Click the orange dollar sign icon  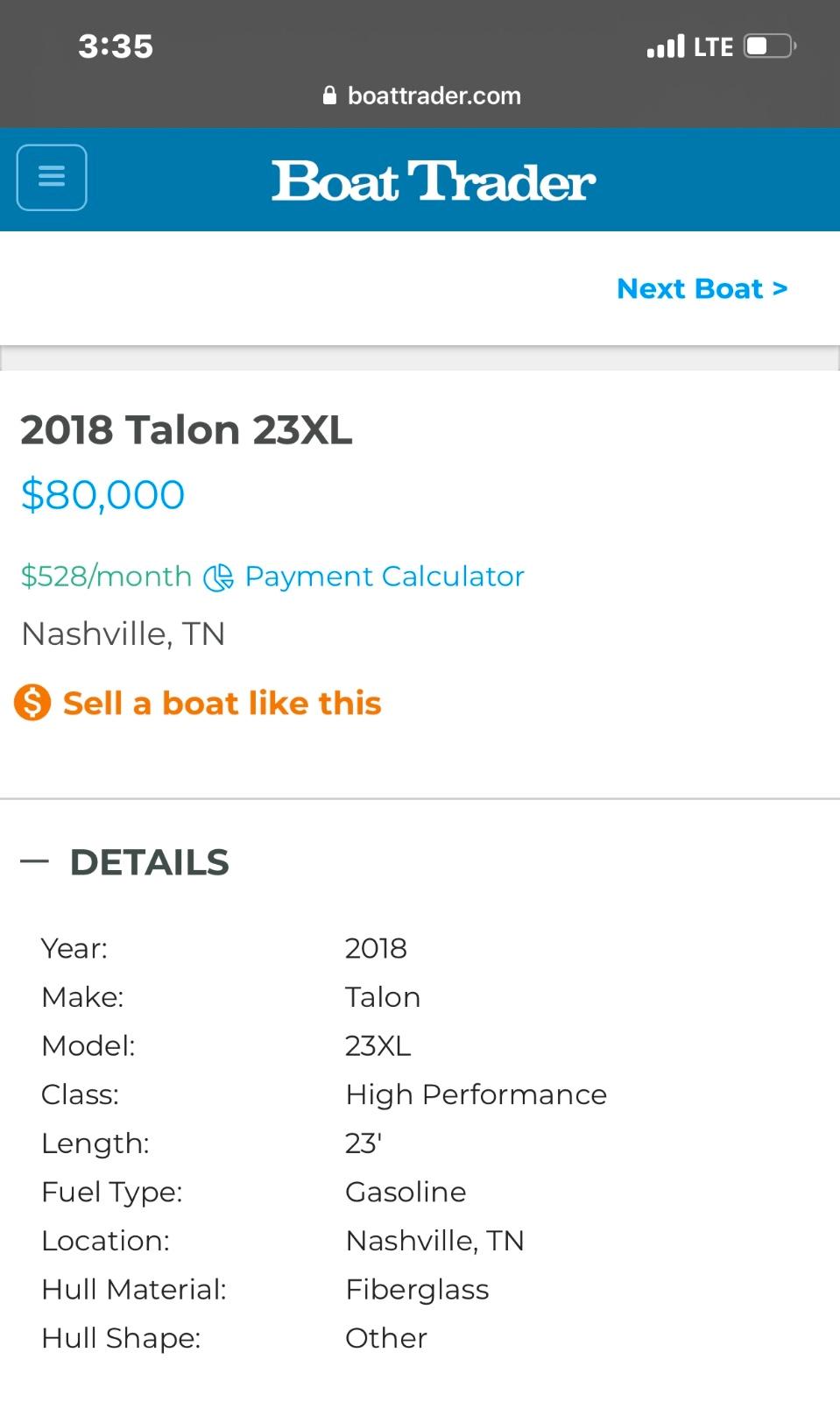(x=32, y=703)
